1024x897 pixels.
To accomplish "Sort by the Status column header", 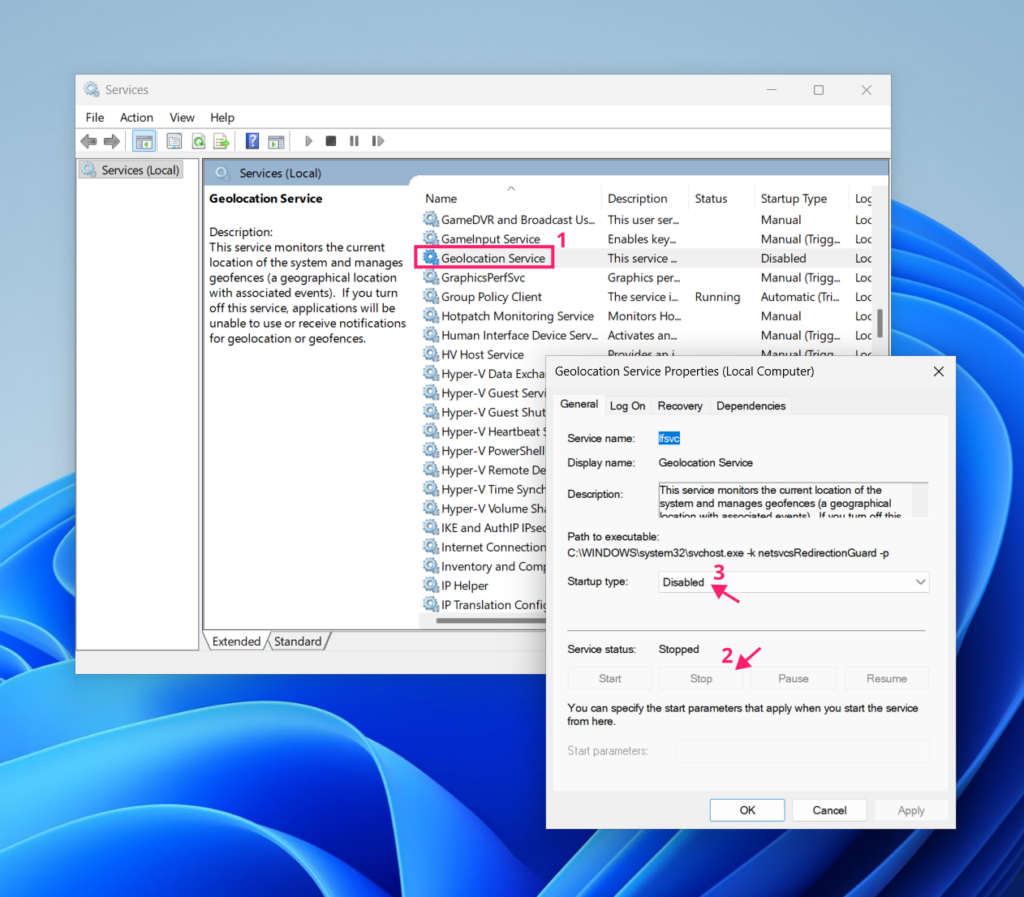I will point(720,198).
